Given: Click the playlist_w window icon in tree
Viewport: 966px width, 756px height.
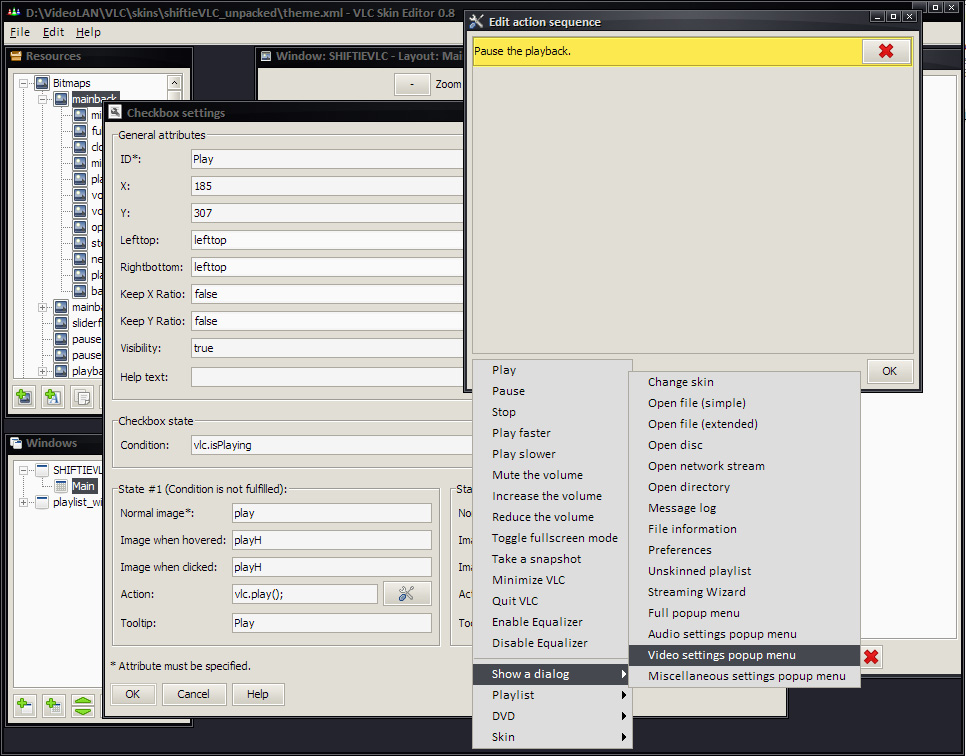Looking at the screenshot, I should click(x=42, y=502).
